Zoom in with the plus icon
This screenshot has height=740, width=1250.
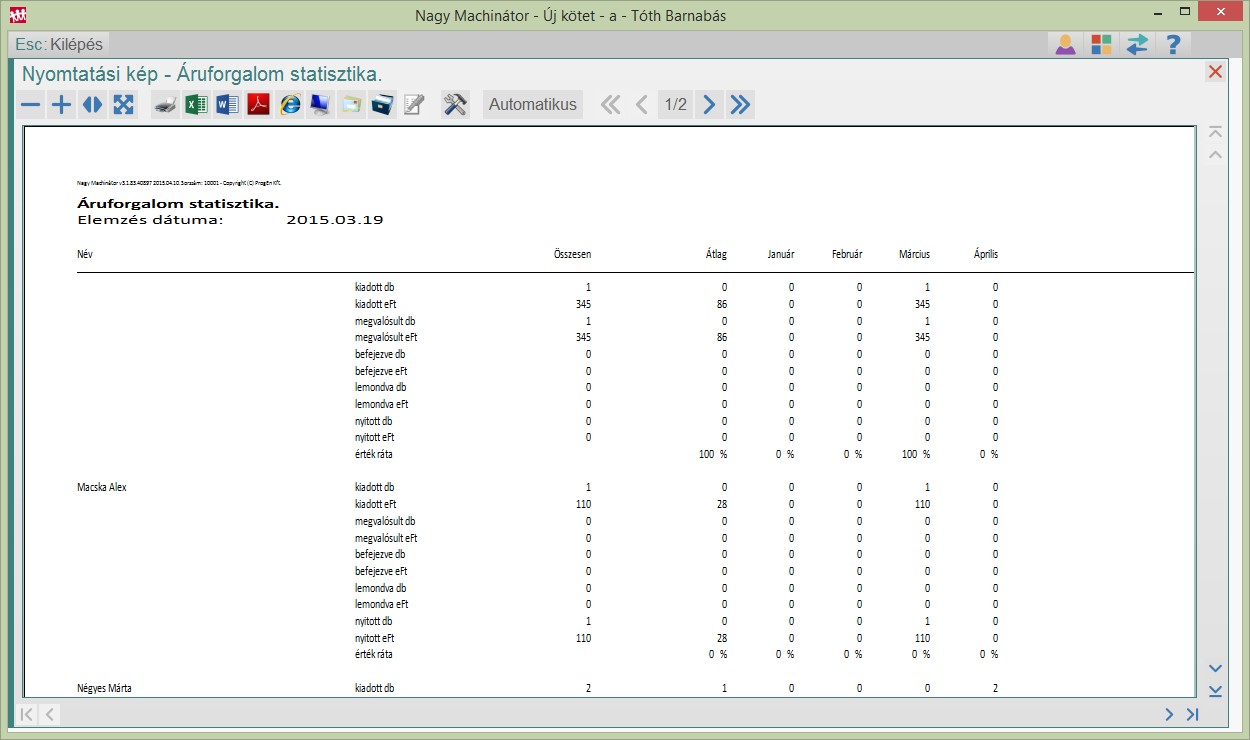[62, 105]
